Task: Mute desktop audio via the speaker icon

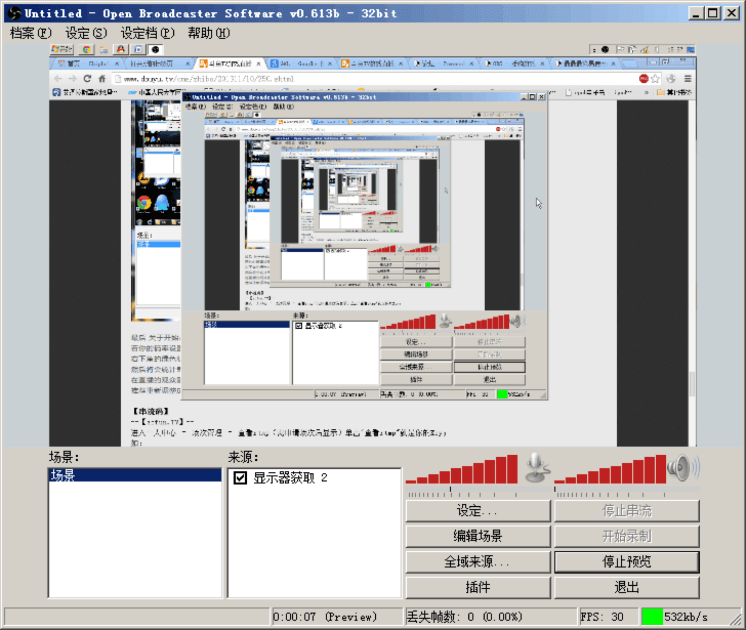Action: 683,467
